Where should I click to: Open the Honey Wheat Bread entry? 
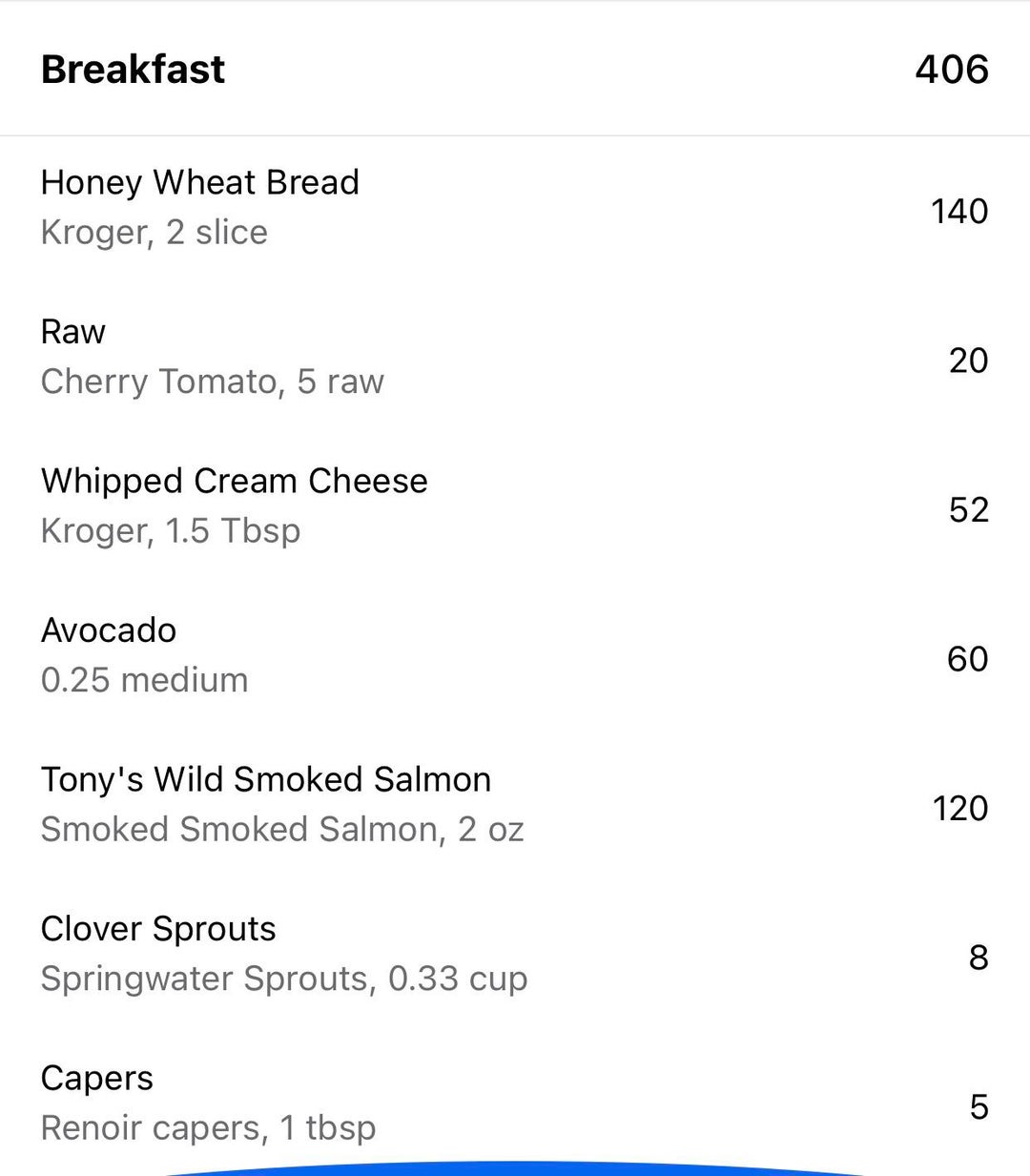(x=515, y=209)
